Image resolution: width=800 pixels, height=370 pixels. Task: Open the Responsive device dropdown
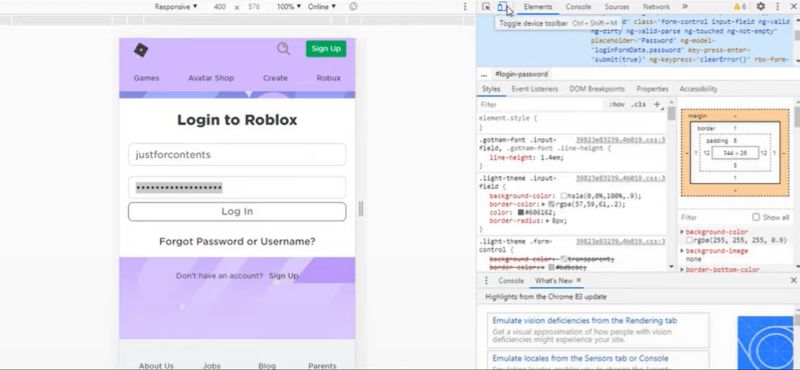coord(176,7)
